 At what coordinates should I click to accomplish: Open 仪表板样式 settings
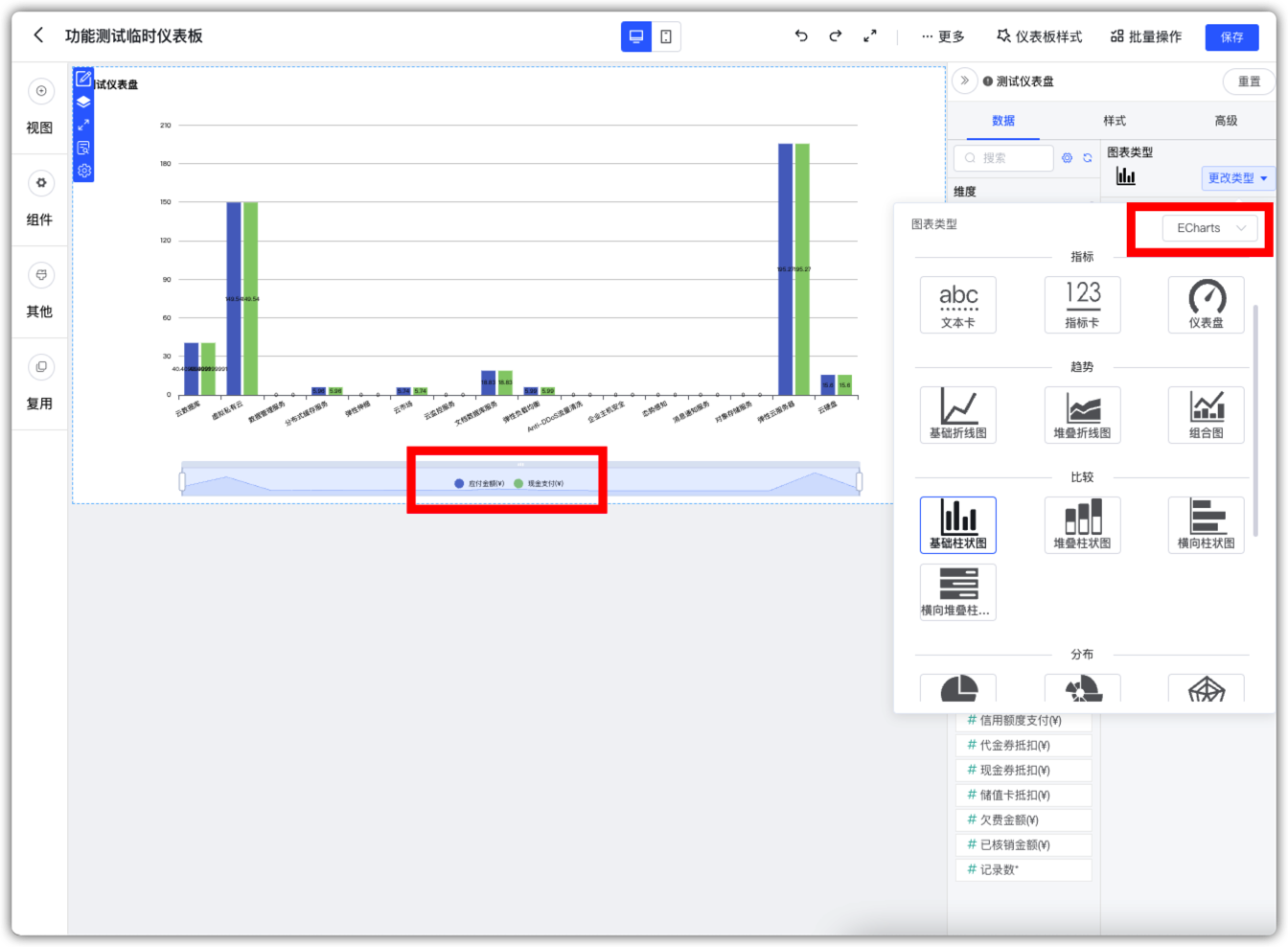tap(1040, 36)
